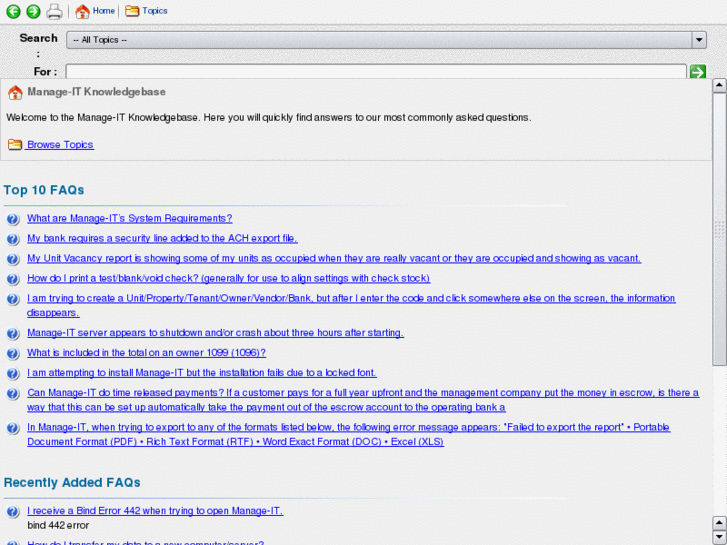
Task: Open the installation fails locked font link
Action: click(x=202, y=373)
